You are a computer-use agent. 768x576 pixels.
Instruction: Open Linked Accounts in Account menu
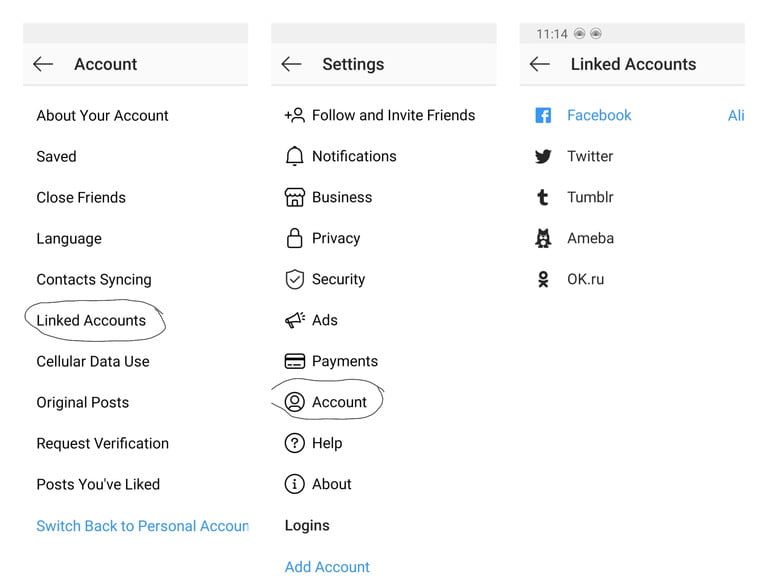pyautogui.click(x=91, y=320)
